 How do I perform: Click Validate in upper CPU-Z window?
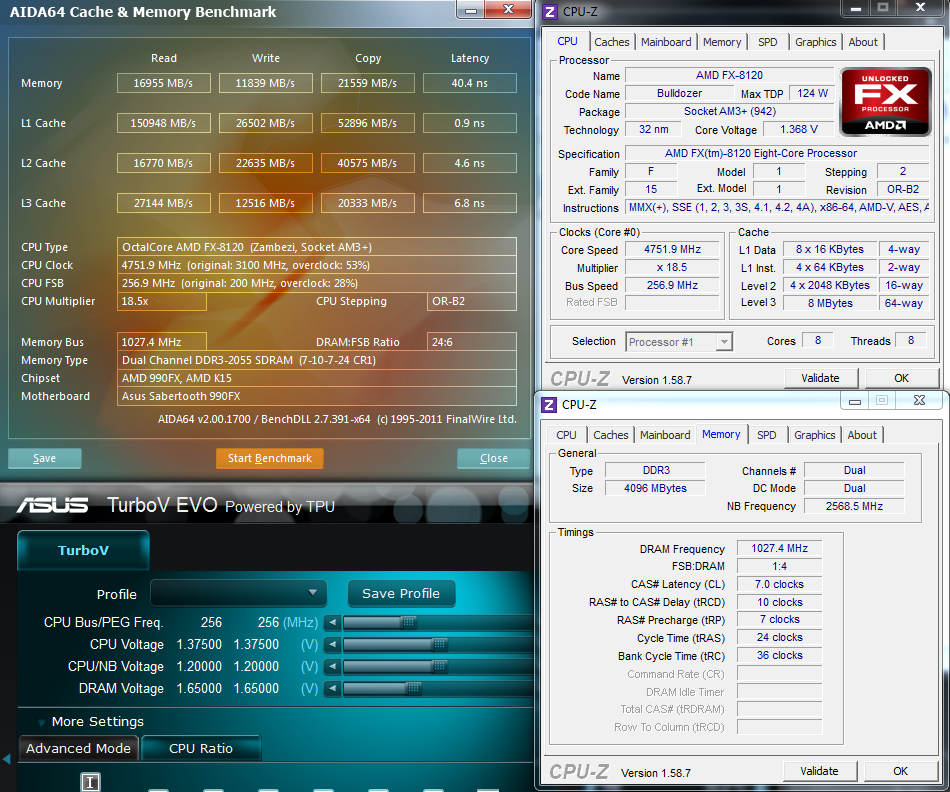coord(820,378)
